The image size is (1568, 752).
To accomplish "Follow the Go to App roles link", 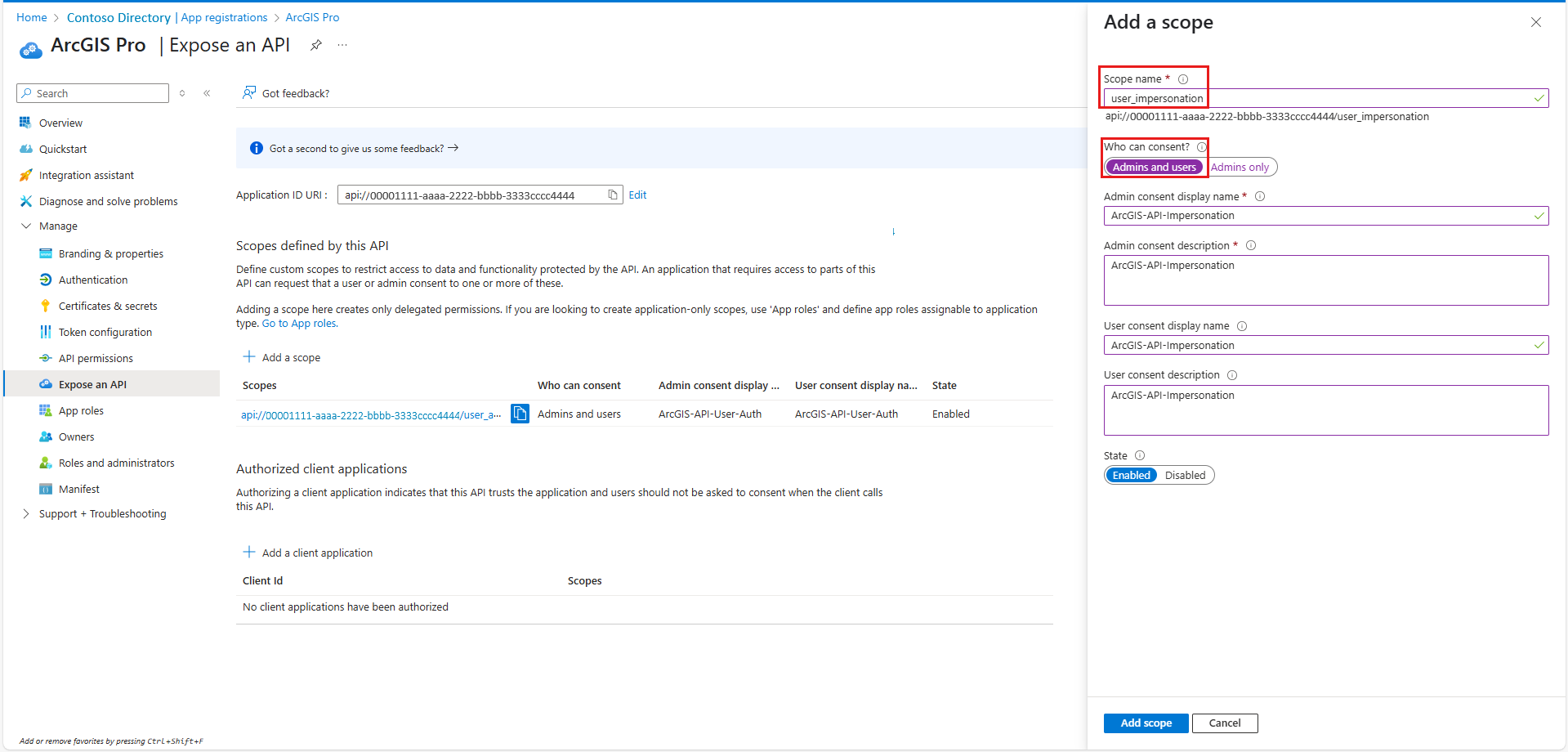I will pyautogui.click(x=299, y=324).
